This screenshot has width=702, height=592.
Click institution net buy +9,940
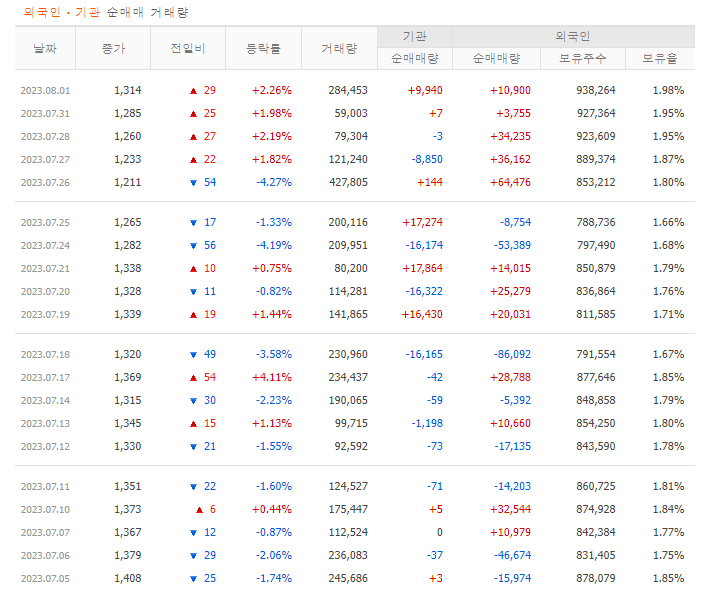425,90
